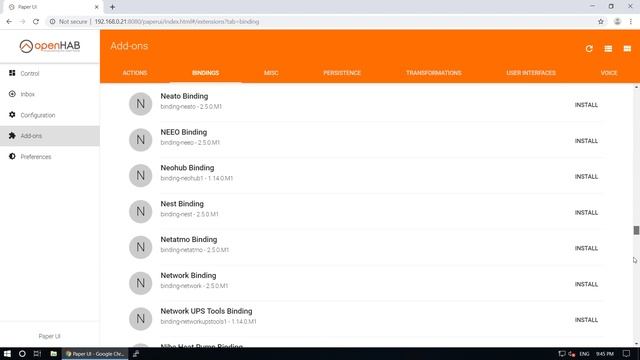Switch to the User Interfaces tab
Viewport: 640px width, 360px height.
[x=531, y=73]
